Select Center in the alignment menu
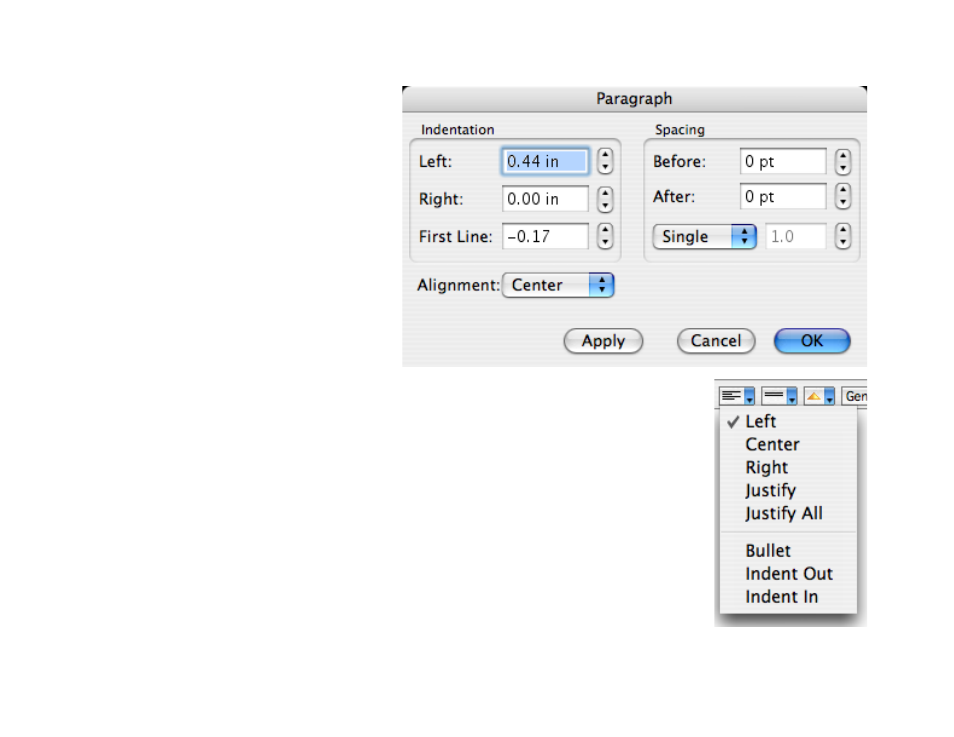 point(789,444)
